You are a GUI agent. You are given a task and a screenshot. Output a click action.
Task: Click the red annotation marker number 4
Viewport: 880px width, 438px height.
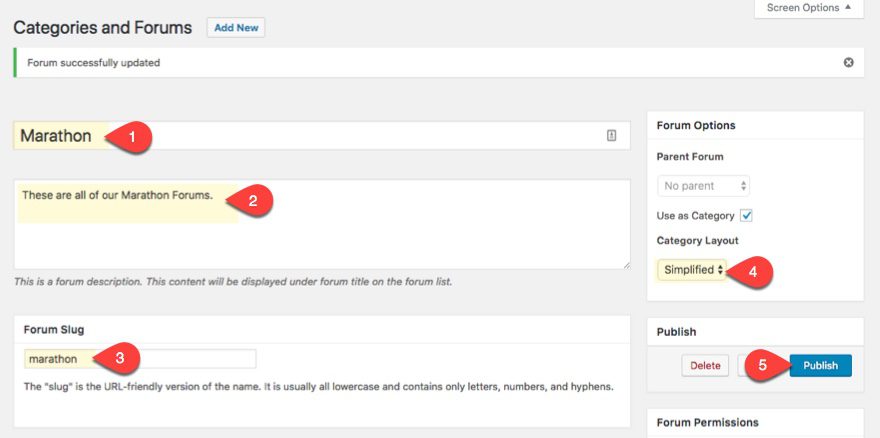(755, 270)
